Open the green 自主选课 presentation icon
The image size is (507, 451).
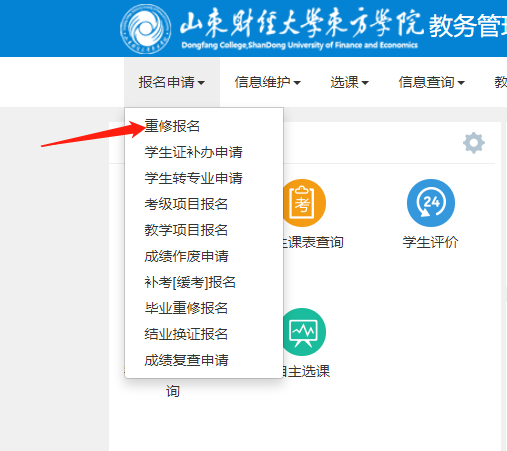(x=304, y=332)
